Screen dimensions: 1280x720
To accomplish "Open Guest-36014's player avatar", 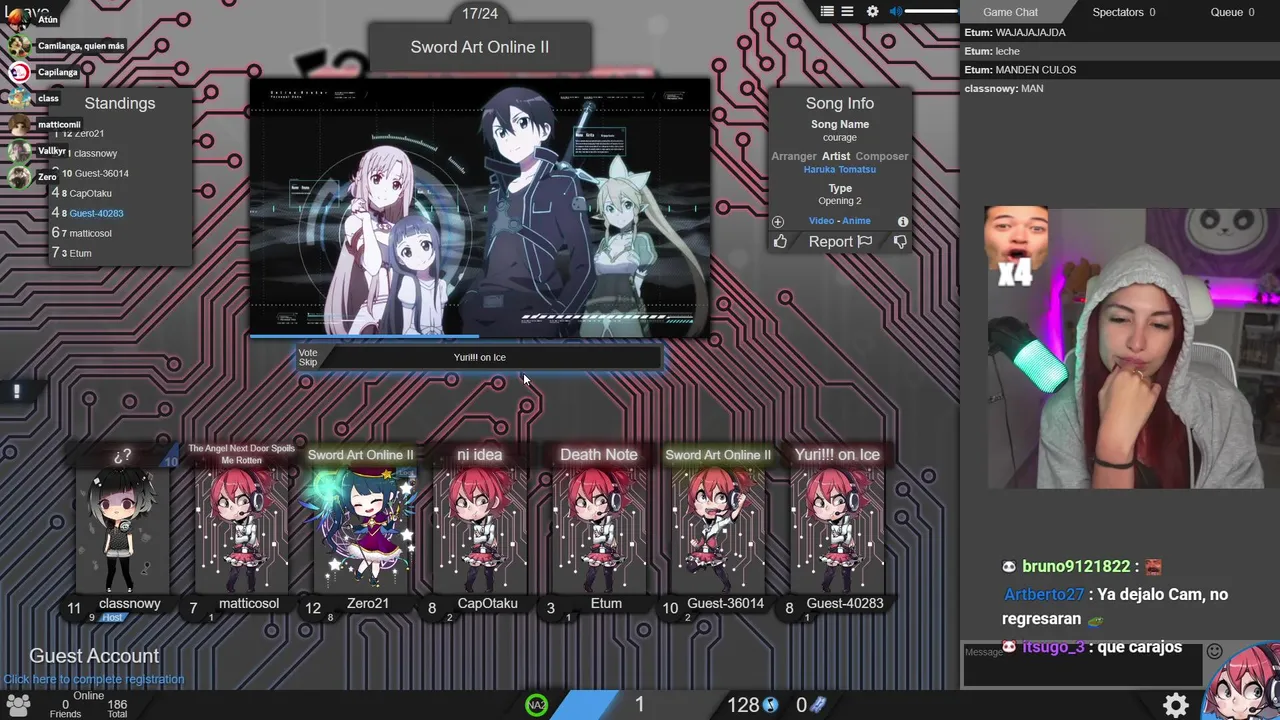I will pos(717,530).
